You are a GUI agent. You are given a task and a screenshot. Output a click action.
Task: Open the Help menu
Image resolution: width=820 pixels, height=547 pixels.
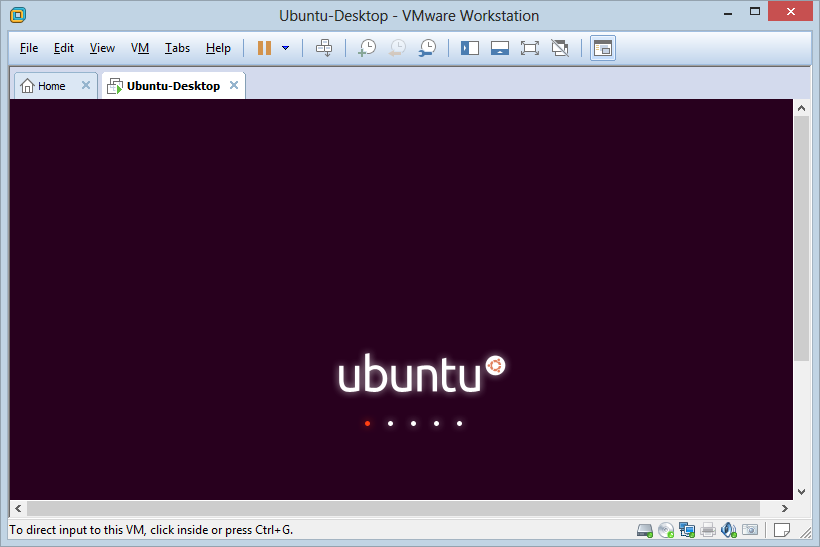tap(218, 48)
